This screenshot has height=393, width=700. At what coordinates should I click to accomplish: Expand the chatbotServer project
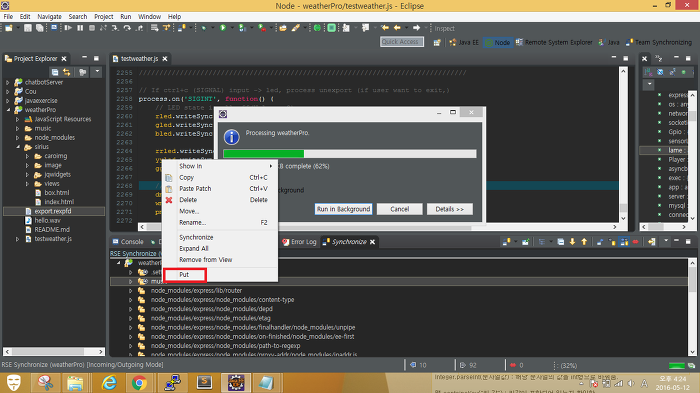8,82
